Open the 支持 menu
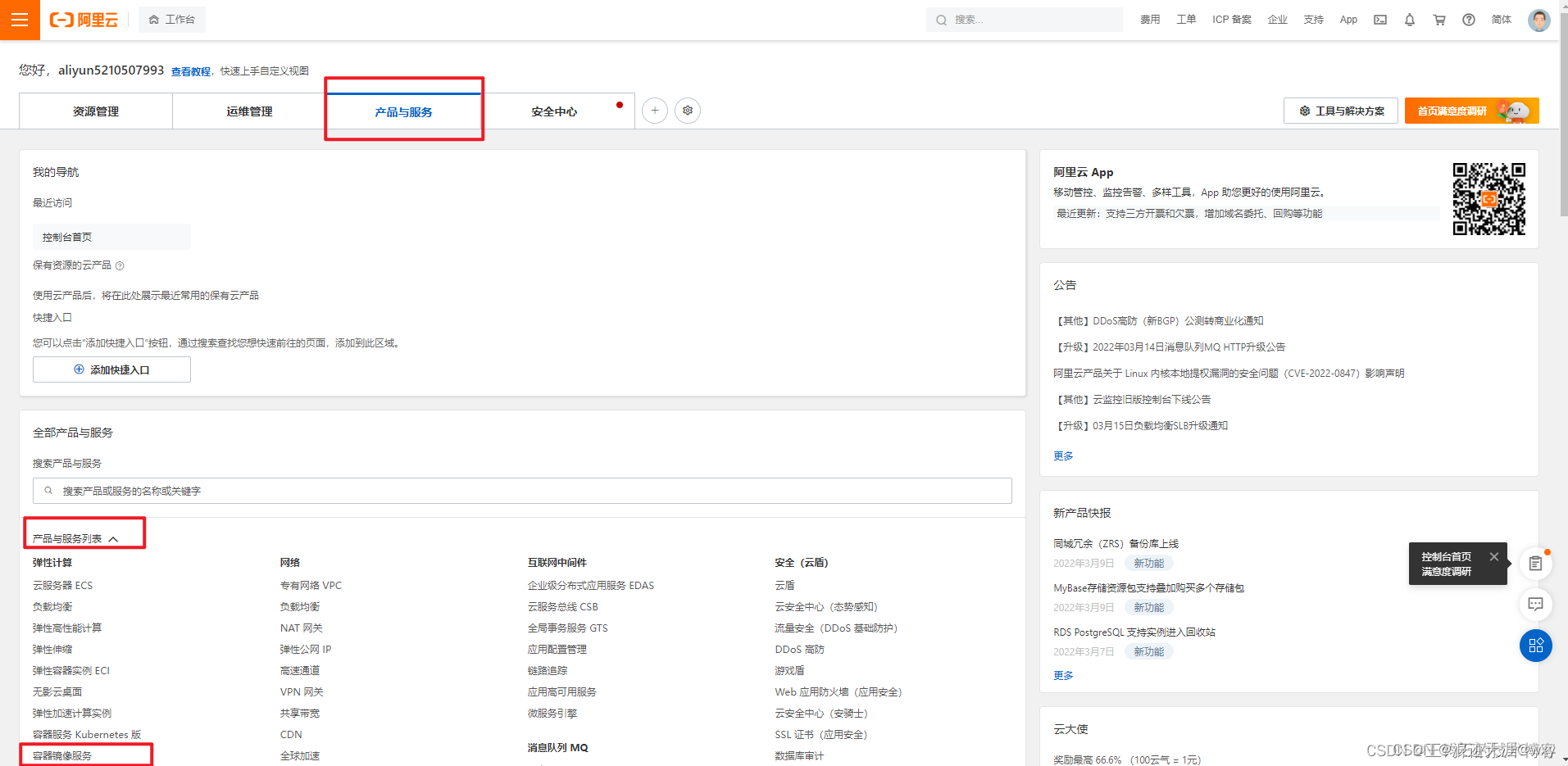Viewport: 1568px width, 766px height. coord(1314,20)
